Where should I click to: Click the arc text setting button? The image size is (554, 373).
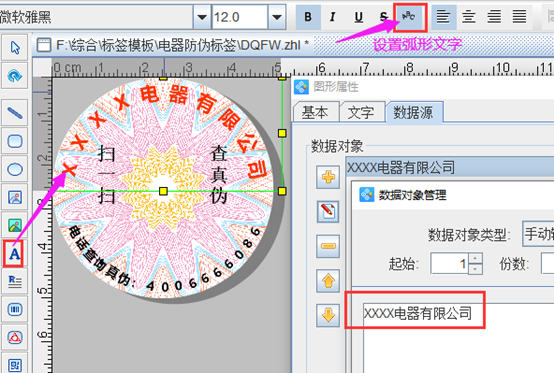[x=410, y=17]
